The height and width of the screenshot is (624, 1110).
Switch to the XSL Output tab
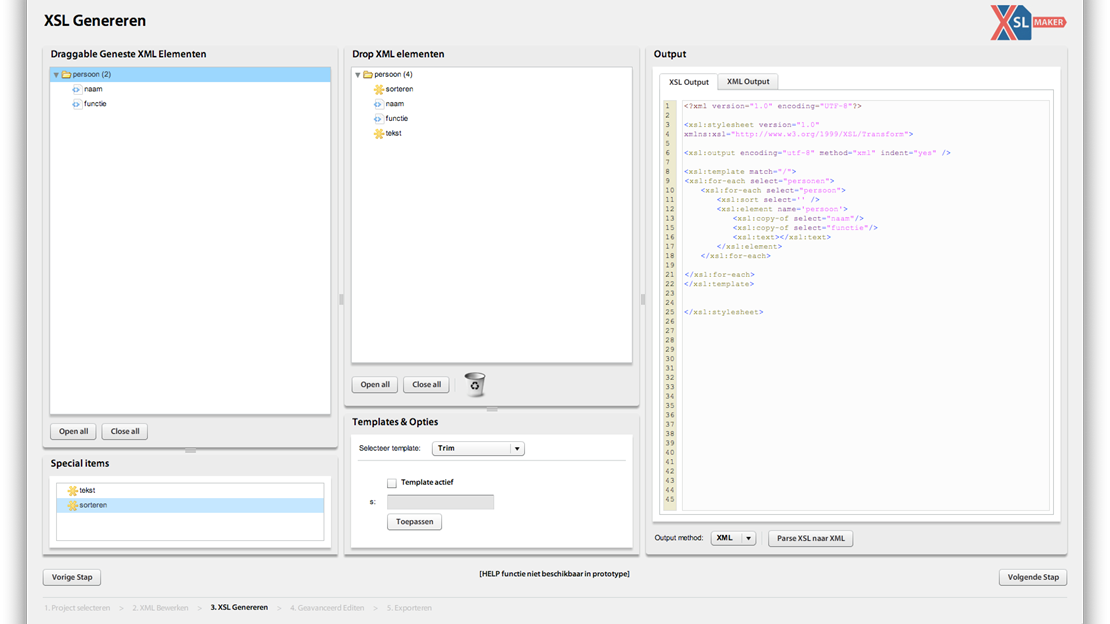(689, 82)
